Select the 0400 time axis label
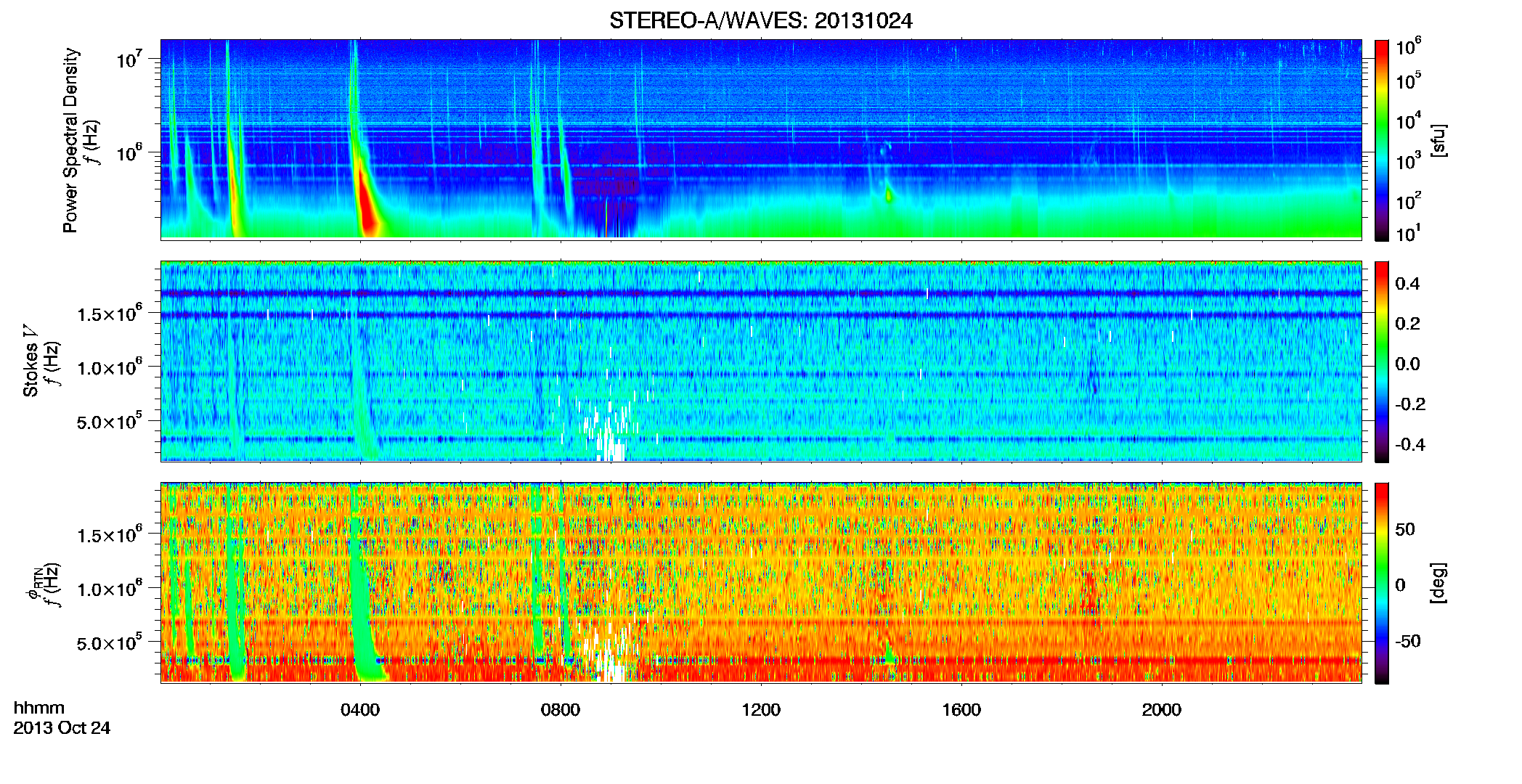Image resolution: width=1522 pixels, height=784 pixels. pyautogui.click(x=360, y=710)
